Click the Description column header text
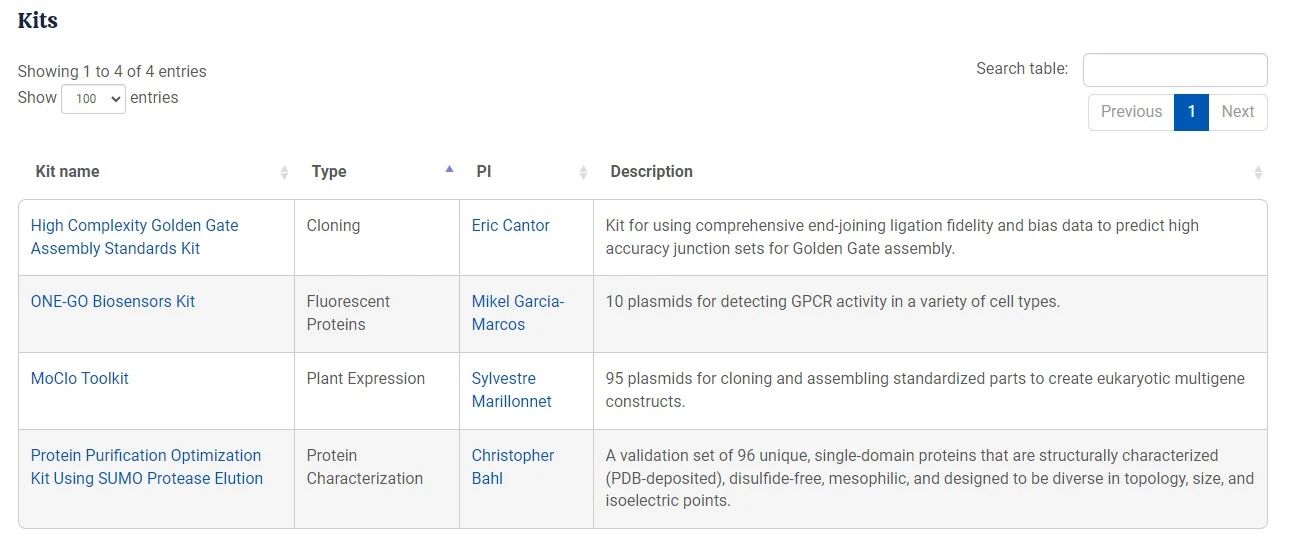The height and width of the screenshot is (543, 1305). pyautogui.click(x=651, y=172)
